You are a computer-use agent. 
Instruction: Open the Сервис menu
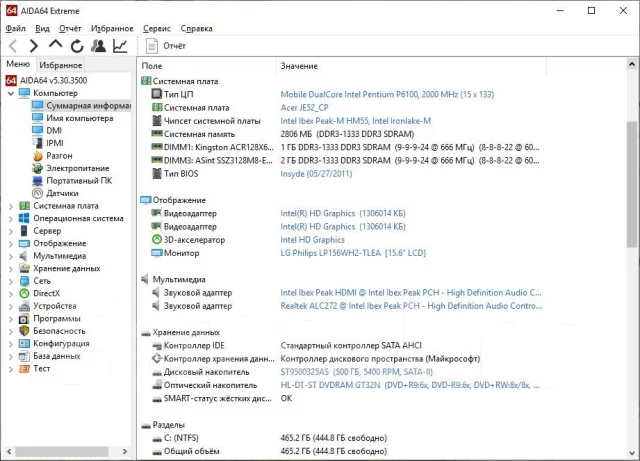(157, 28)
